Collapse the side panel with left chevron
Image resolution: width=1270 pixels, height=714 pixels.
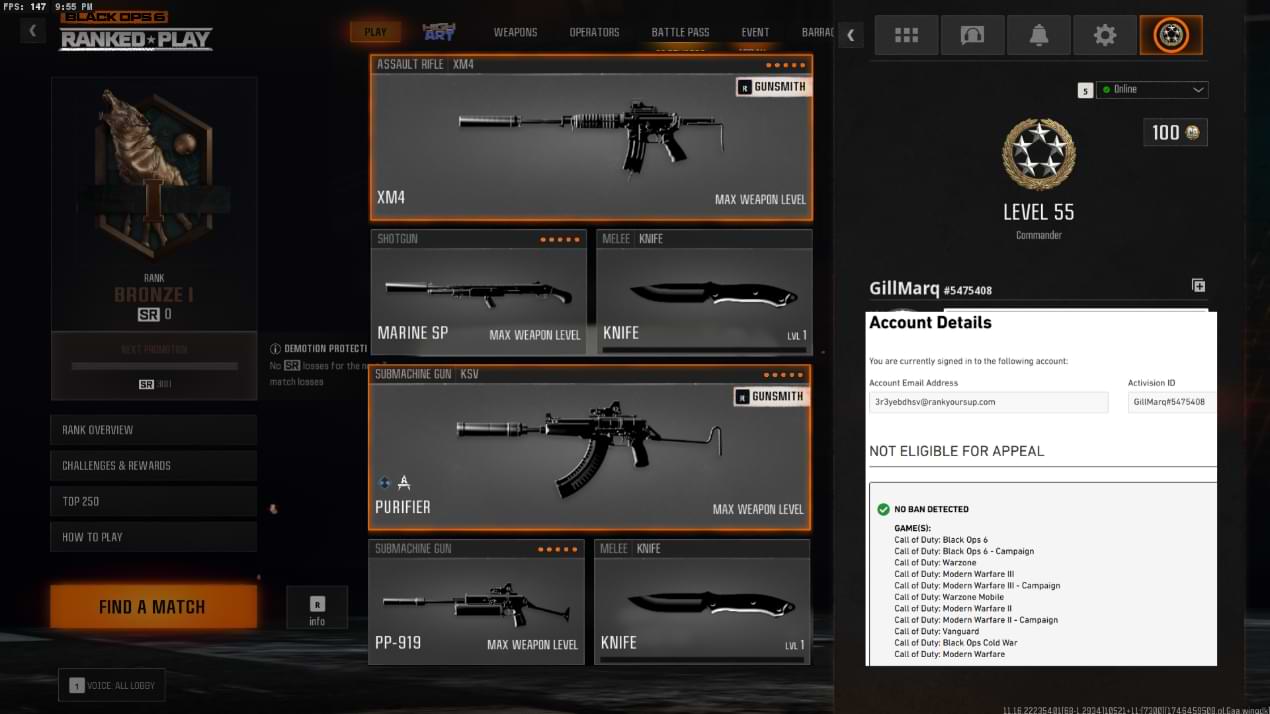[x=850, y=35]
